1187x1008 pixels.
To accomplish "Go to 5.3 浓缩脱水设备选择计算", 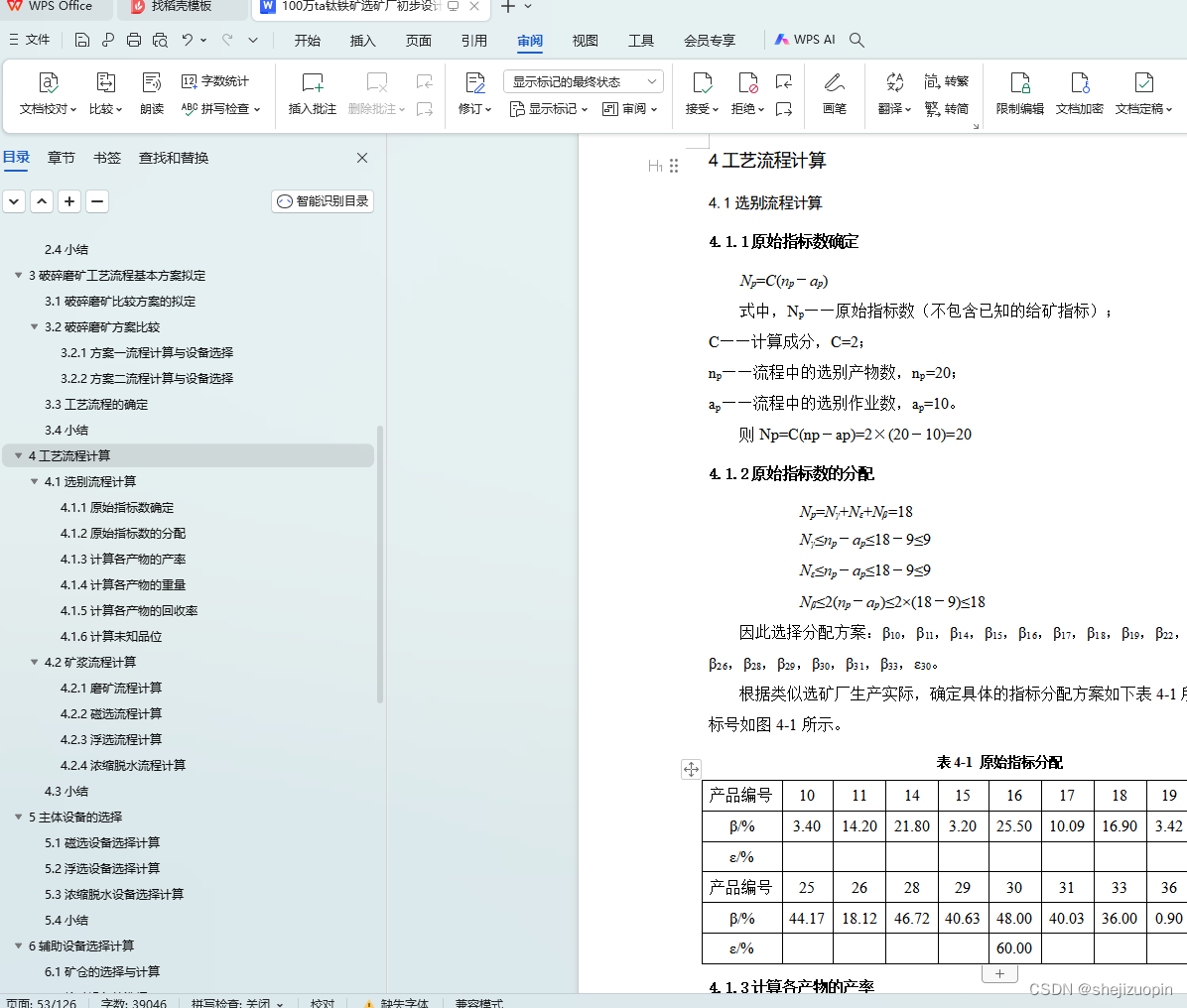I will pyautogui.click(x=113, y=895).
